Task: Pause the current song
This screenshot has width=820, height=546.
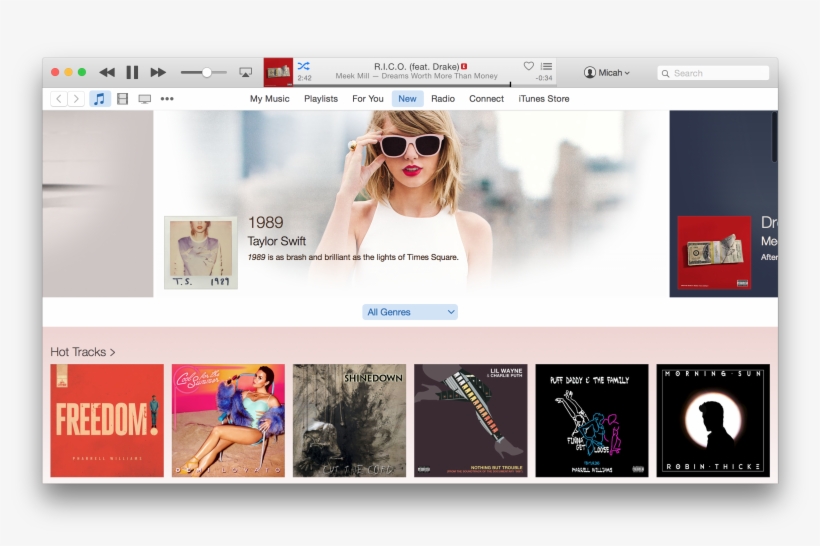Action: coord(132,72)
